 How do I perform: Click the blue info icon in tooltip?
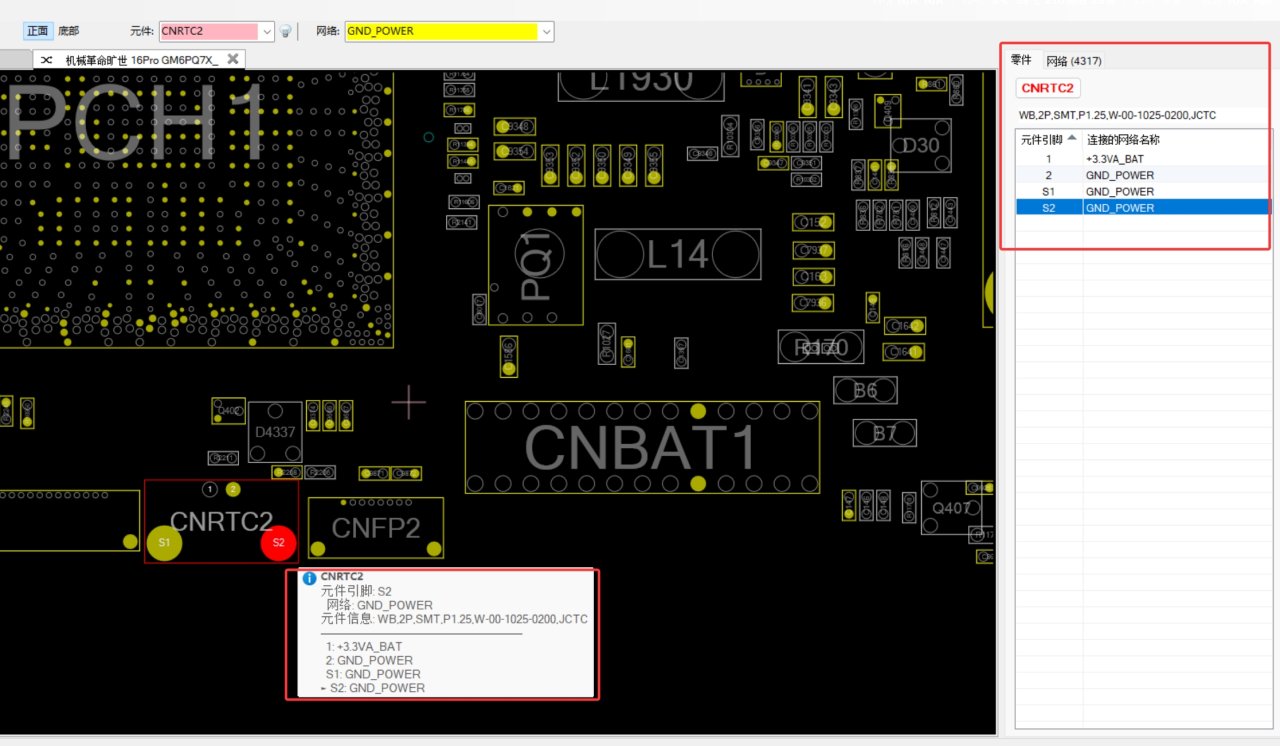309,578
